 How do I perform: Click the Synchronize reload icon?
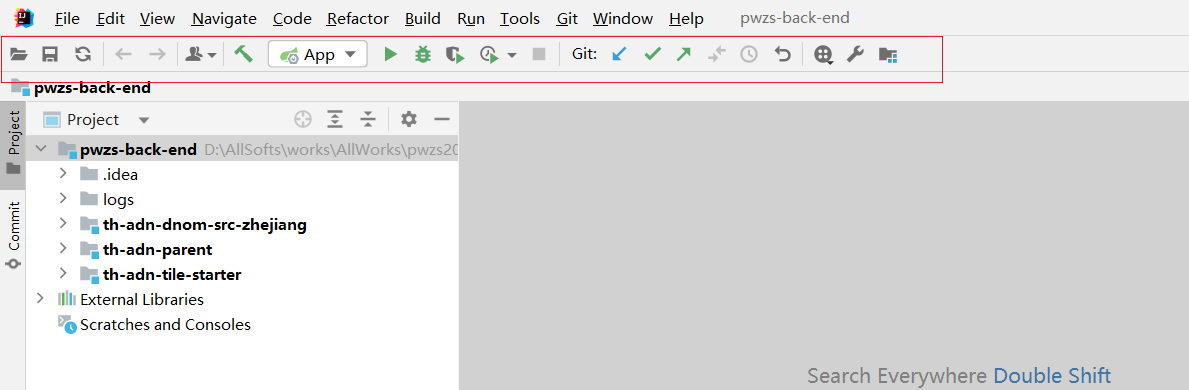83,55
